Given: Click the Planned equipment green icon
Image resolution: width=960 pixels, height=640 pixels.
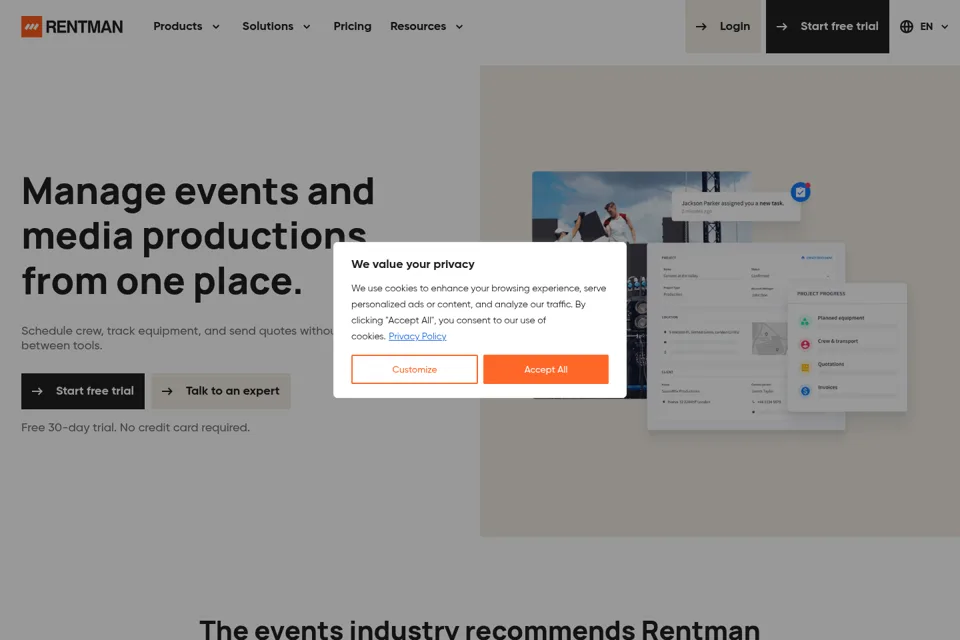Looking at the screenshot, I should 805,321.
